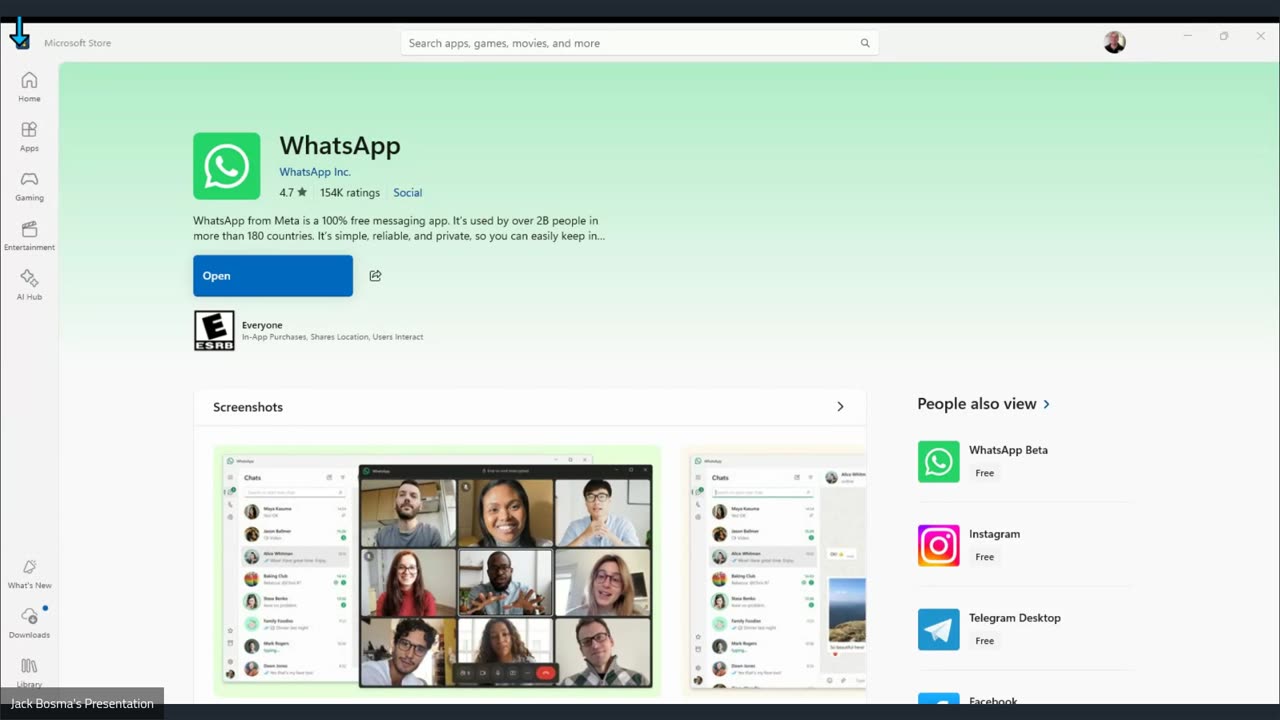Open the Social category link
This screenshot has width=1280, height=720.
(408, 193)
